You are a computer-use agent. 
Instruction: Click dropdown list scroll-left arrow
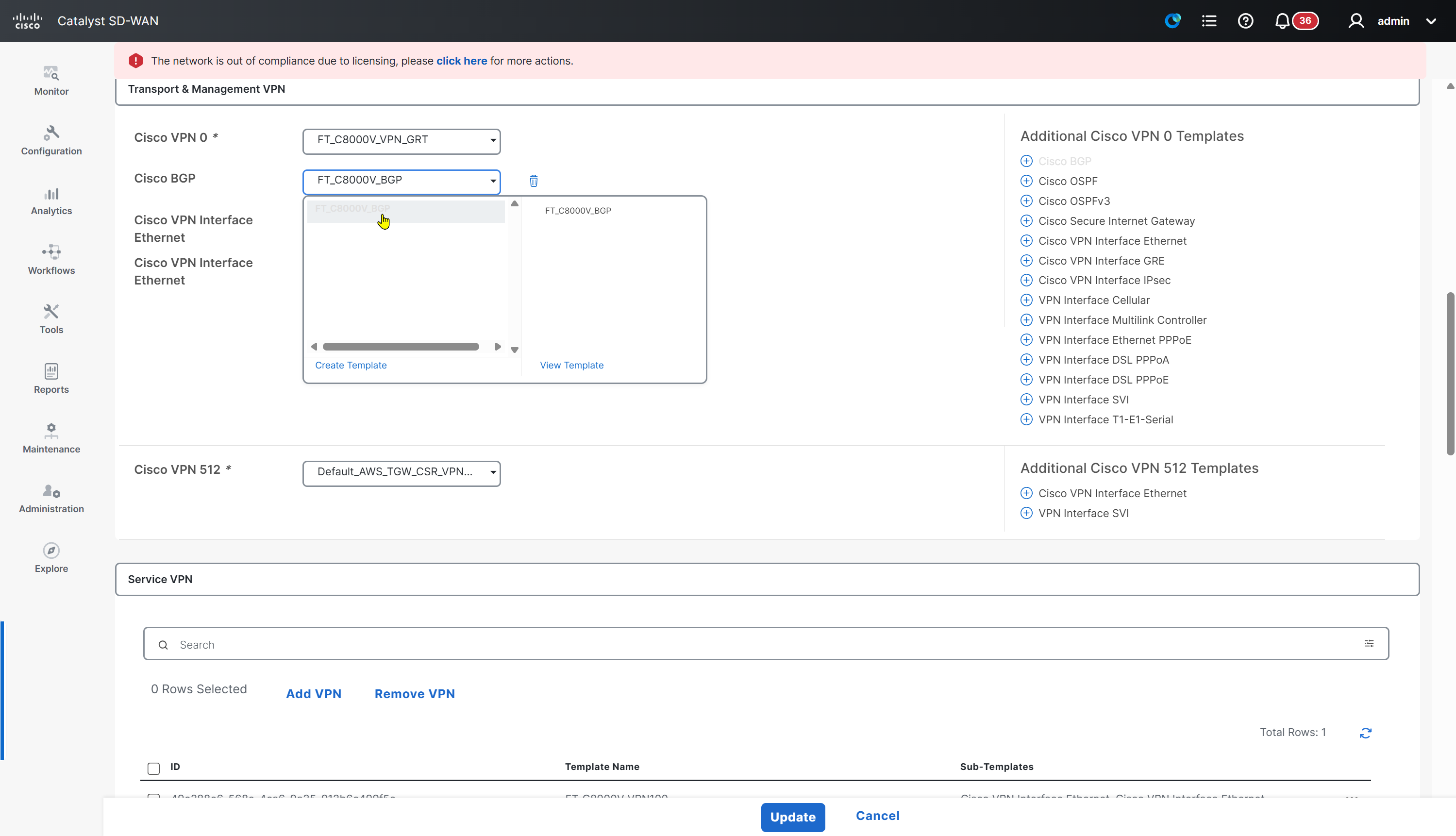coord(314,347)
